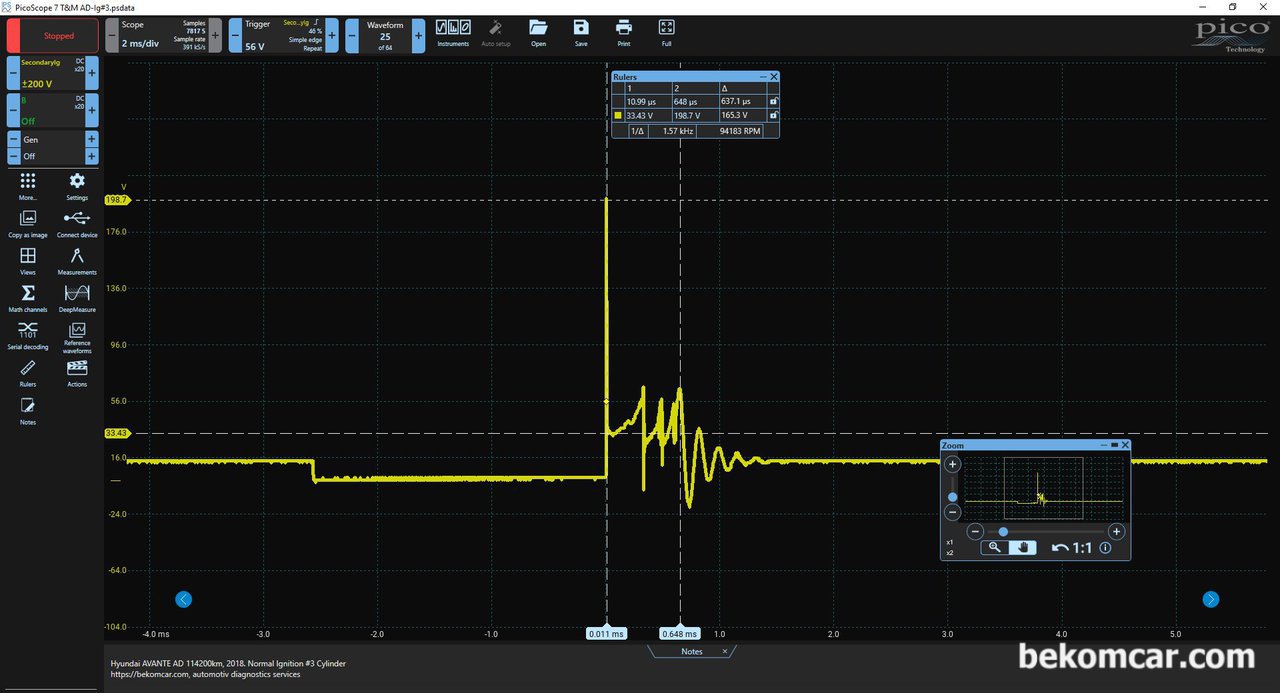Open the Actions tool
The width and height of the screenshot is (1280, 693).
click(77, 373)
